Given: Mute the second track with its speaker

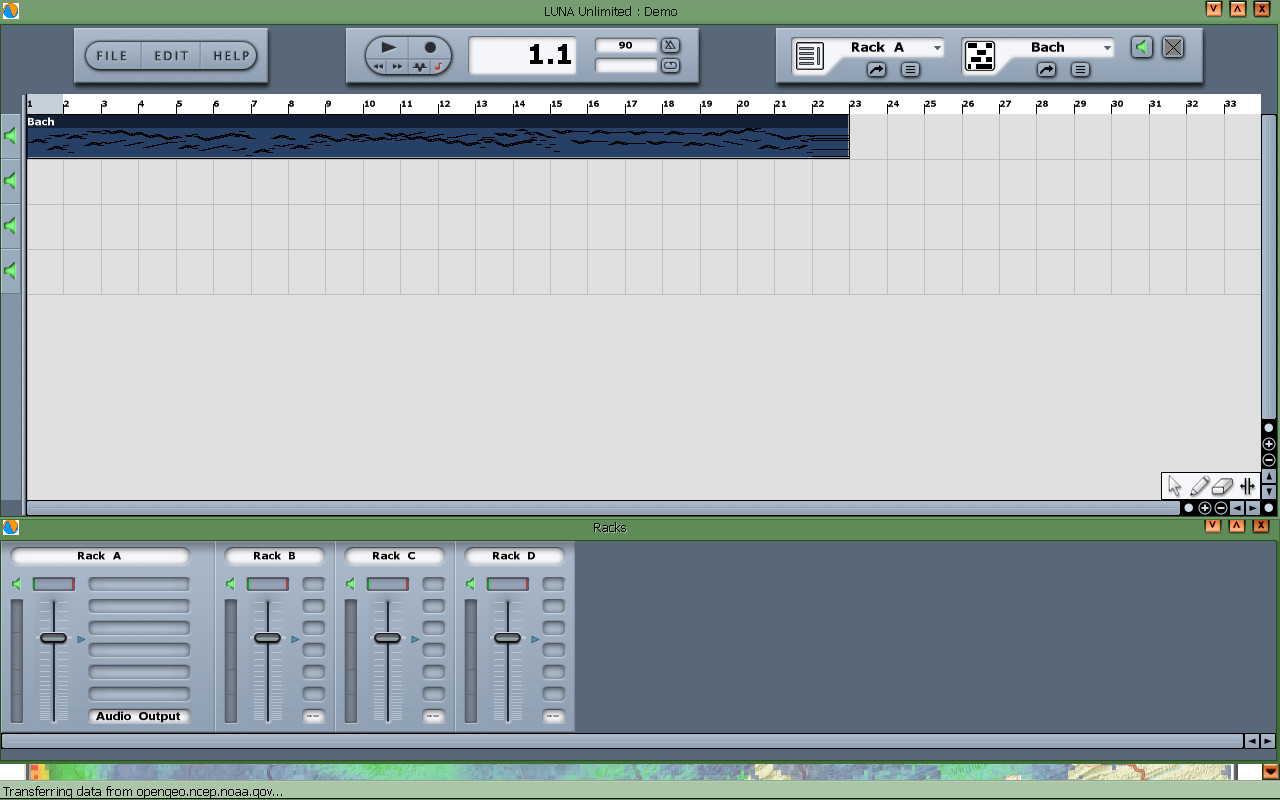Looking at the screenshot, I should click(x=11, y=181).
